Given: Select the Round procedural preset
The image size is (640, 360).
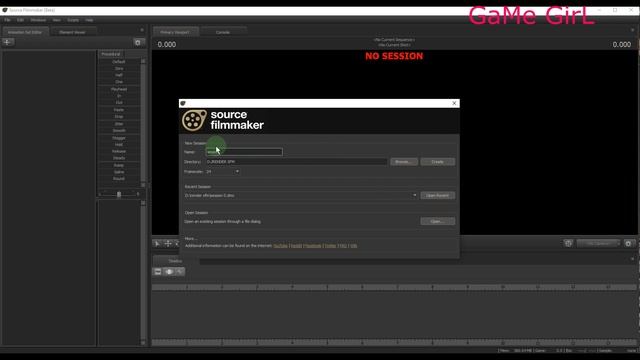Looking at the screenshot, I should point(119,178).
